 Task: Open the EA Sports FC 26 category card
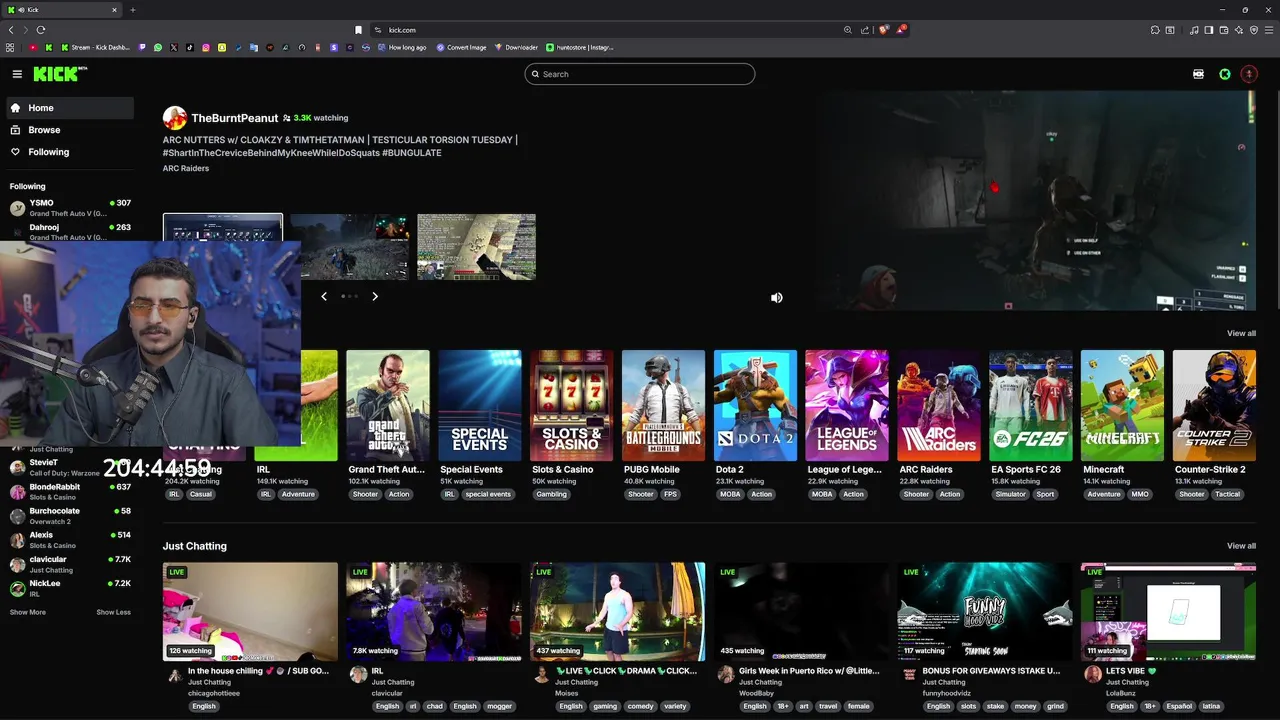point(1031,405)
